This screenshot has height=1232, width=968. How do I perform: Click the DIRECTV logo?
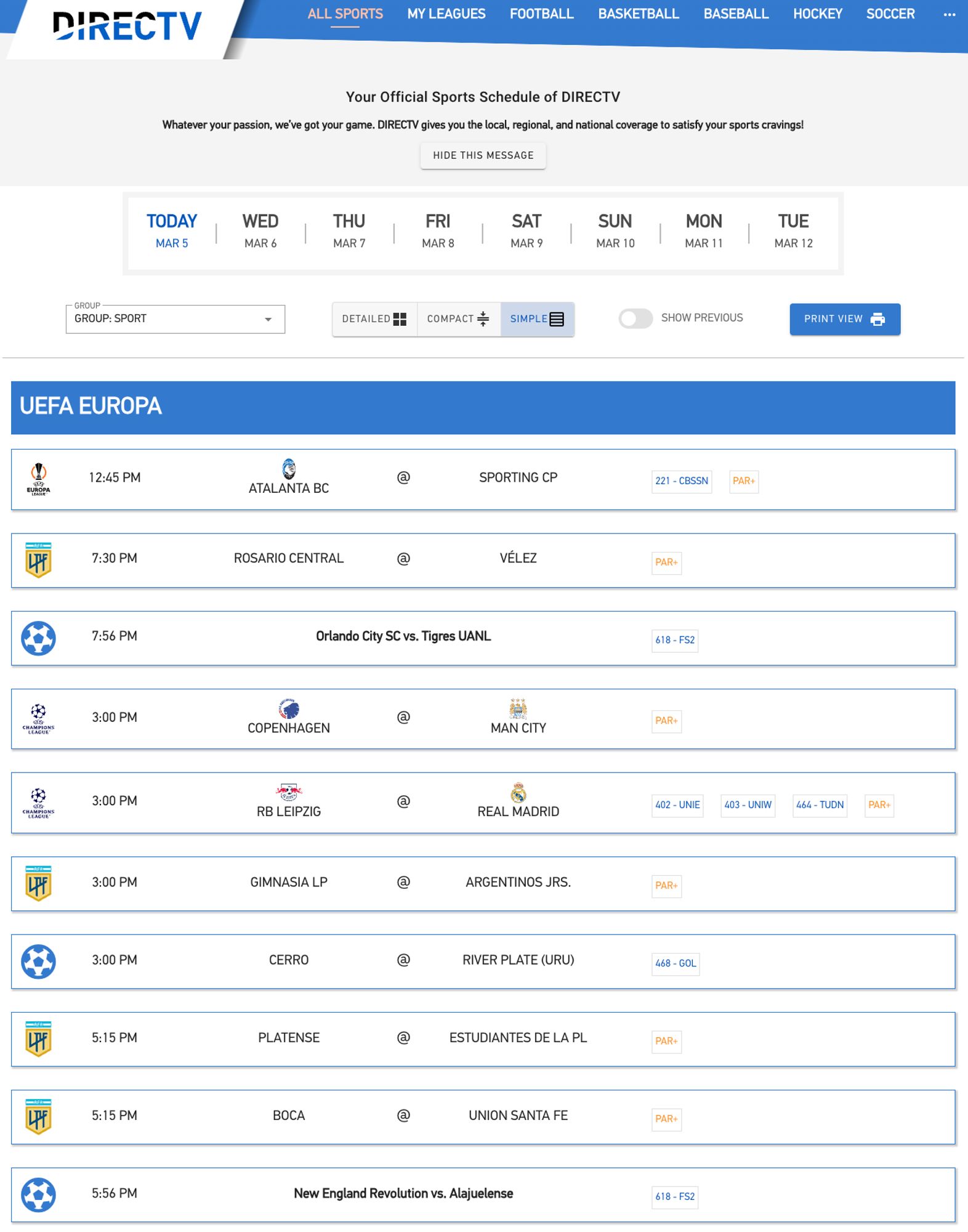127,26
